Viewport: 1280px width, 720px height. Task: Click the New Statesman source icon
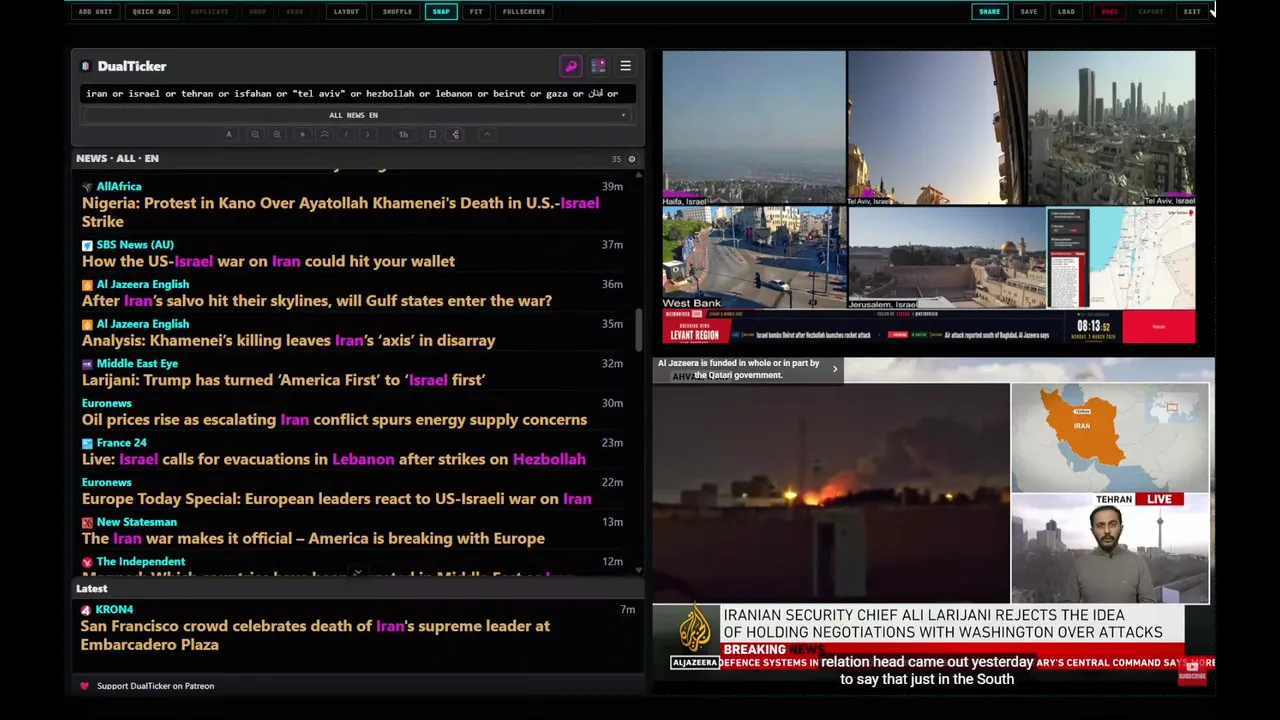[87, 522]
